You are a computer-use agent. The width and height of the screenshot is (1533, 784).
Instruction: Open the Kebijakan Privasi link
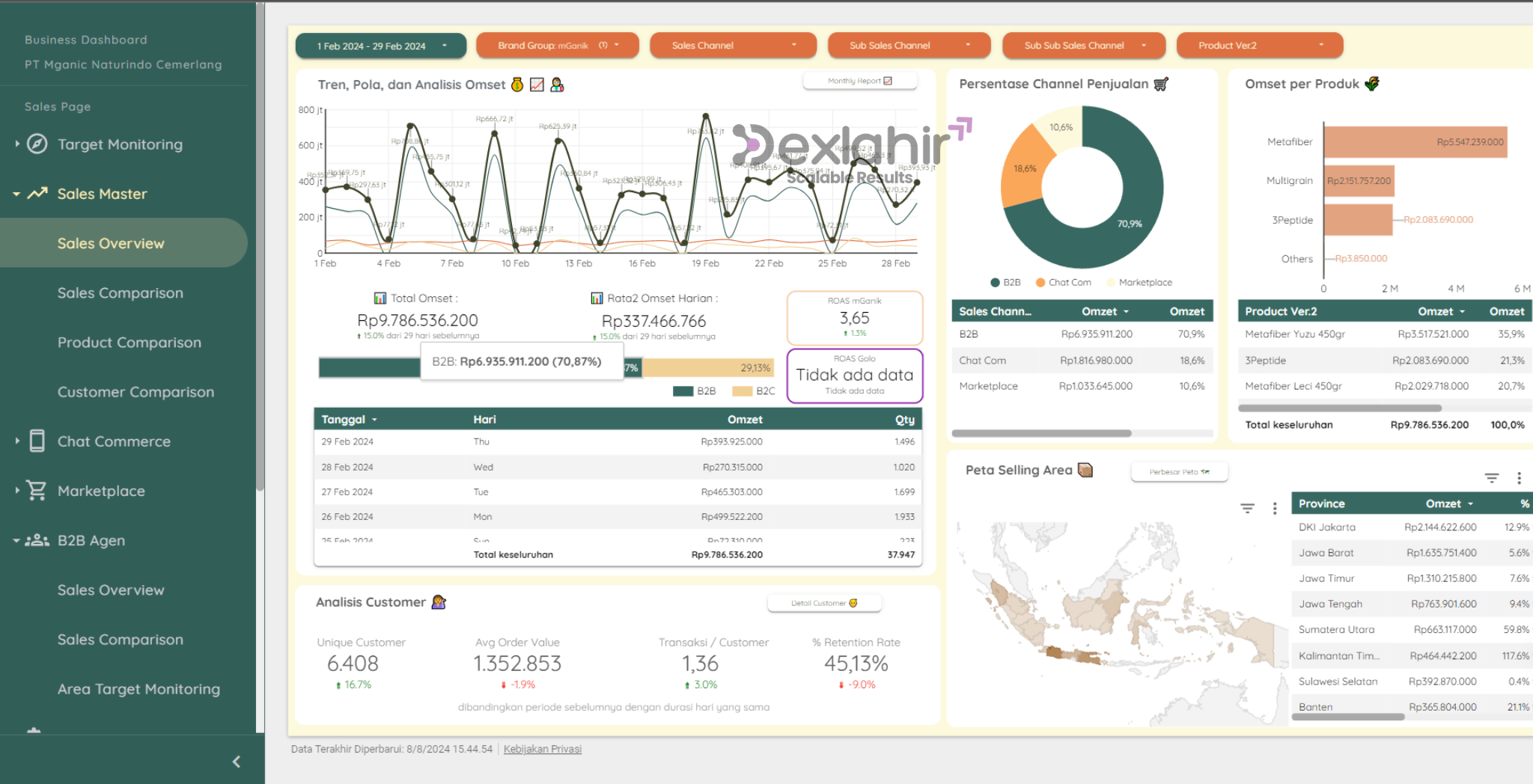[x=542, y=749]
